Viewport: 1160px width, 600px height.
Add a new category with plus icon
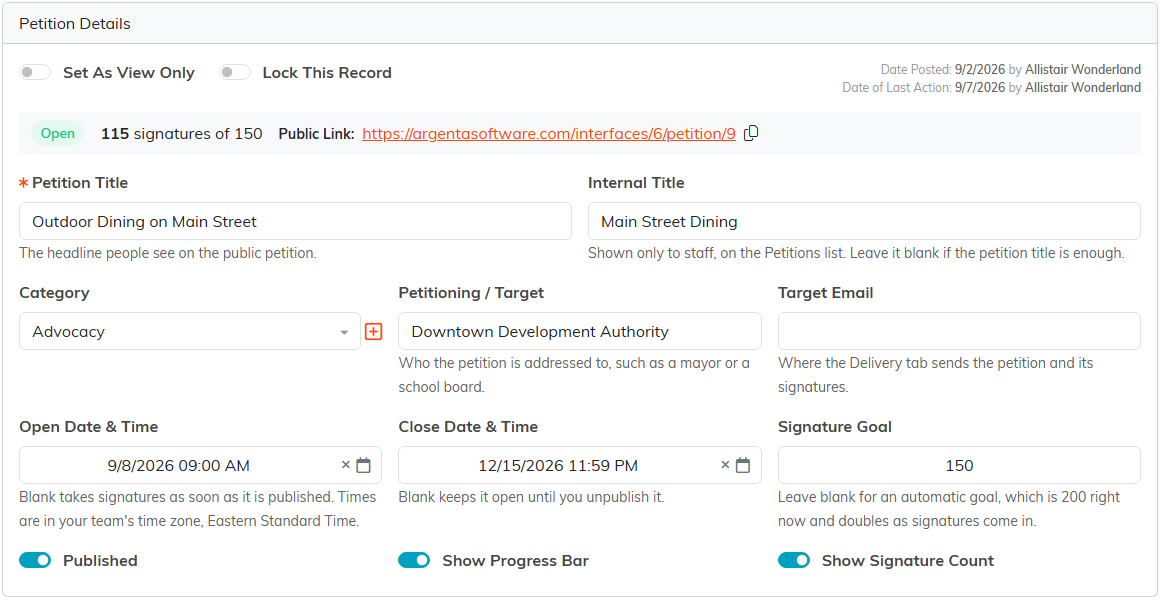pyautogui.click(x=374, y=331)
